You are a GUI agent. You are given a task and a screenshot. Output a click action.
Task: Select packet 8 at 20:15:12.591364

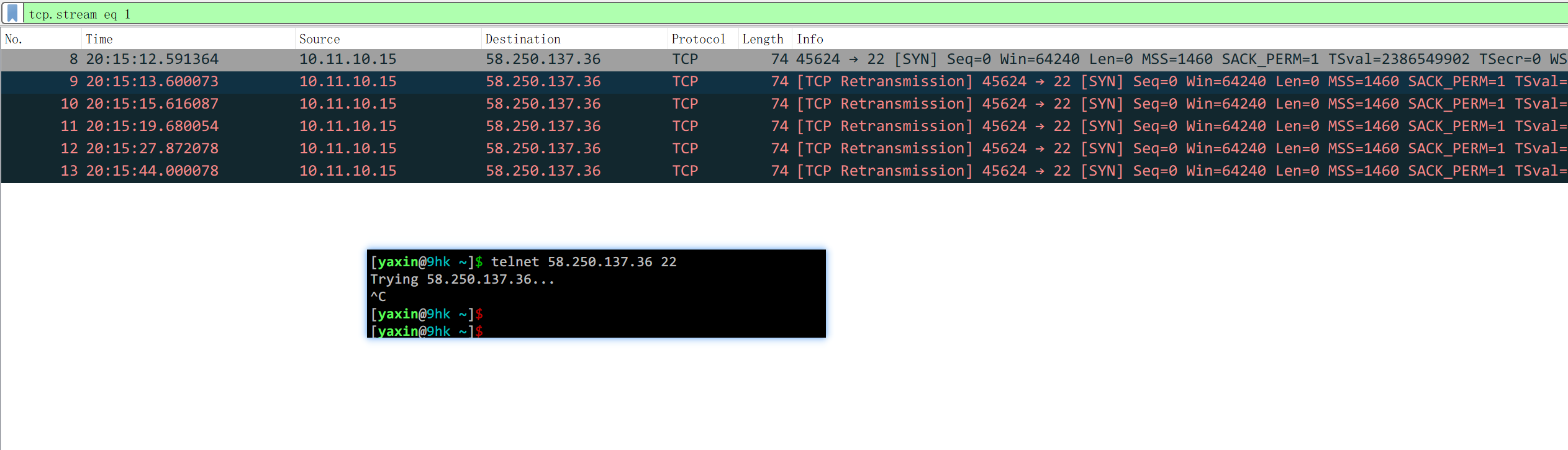[784, 60]
